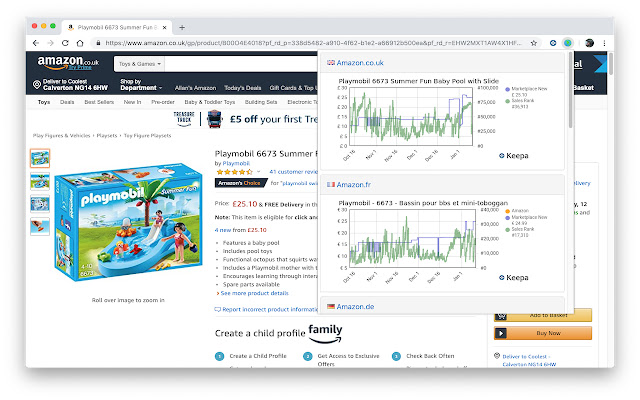The height and width of the screenshot is (400, 640).
Task: Click the French flag beside Amazon.fr
Action: [x=331, y=184]
